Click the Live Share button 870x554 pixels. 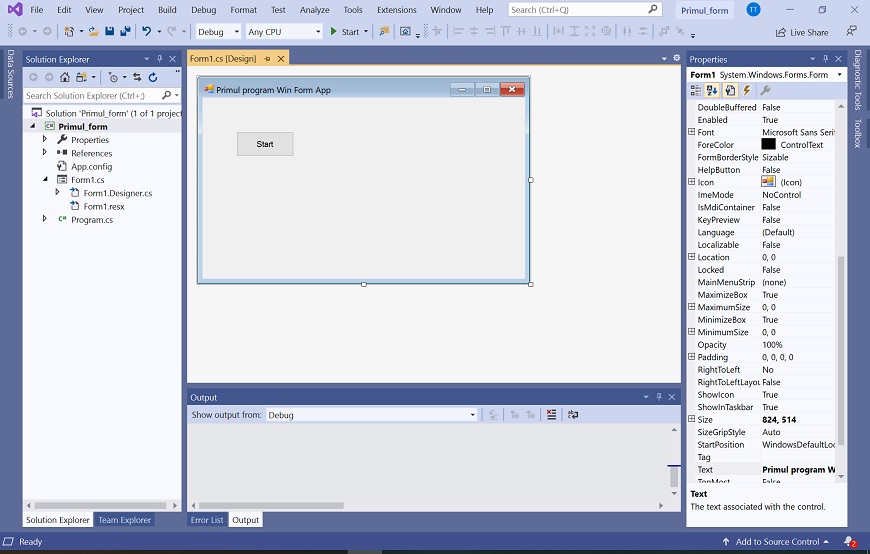tap(801, 32)
